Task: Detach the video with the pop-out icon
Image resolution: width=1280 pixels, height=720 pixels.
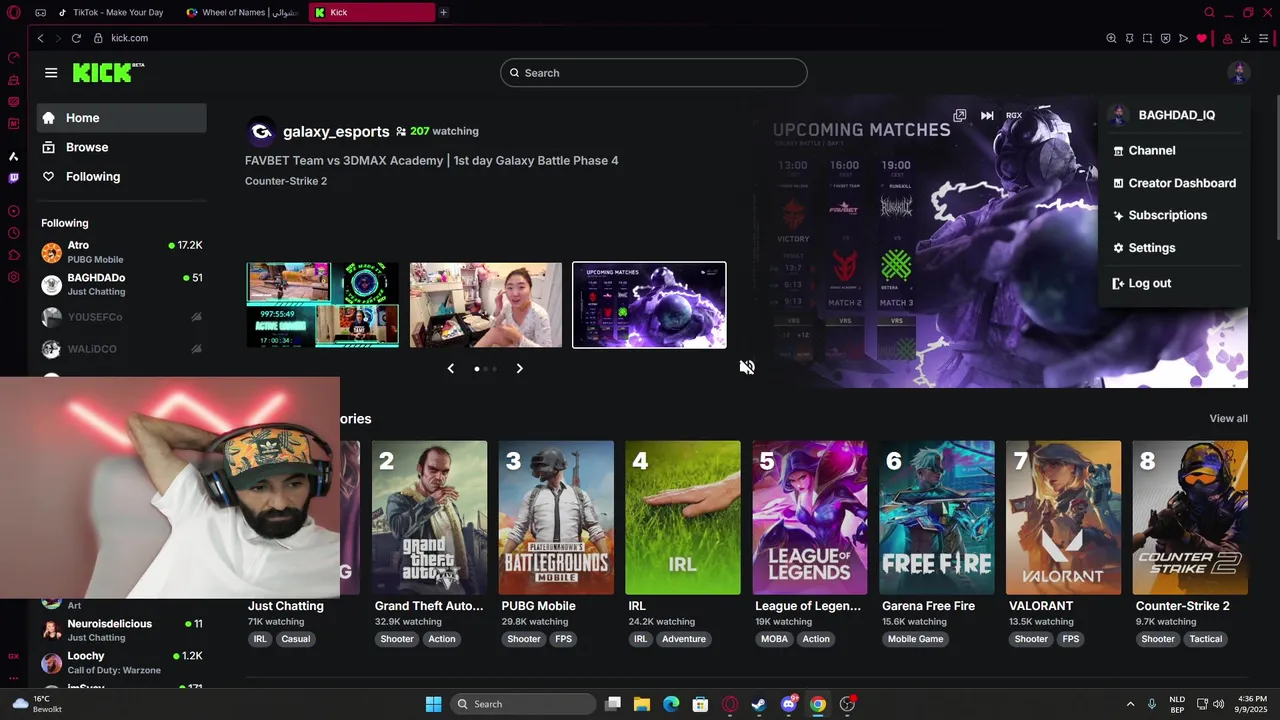Action: (960, 115)
